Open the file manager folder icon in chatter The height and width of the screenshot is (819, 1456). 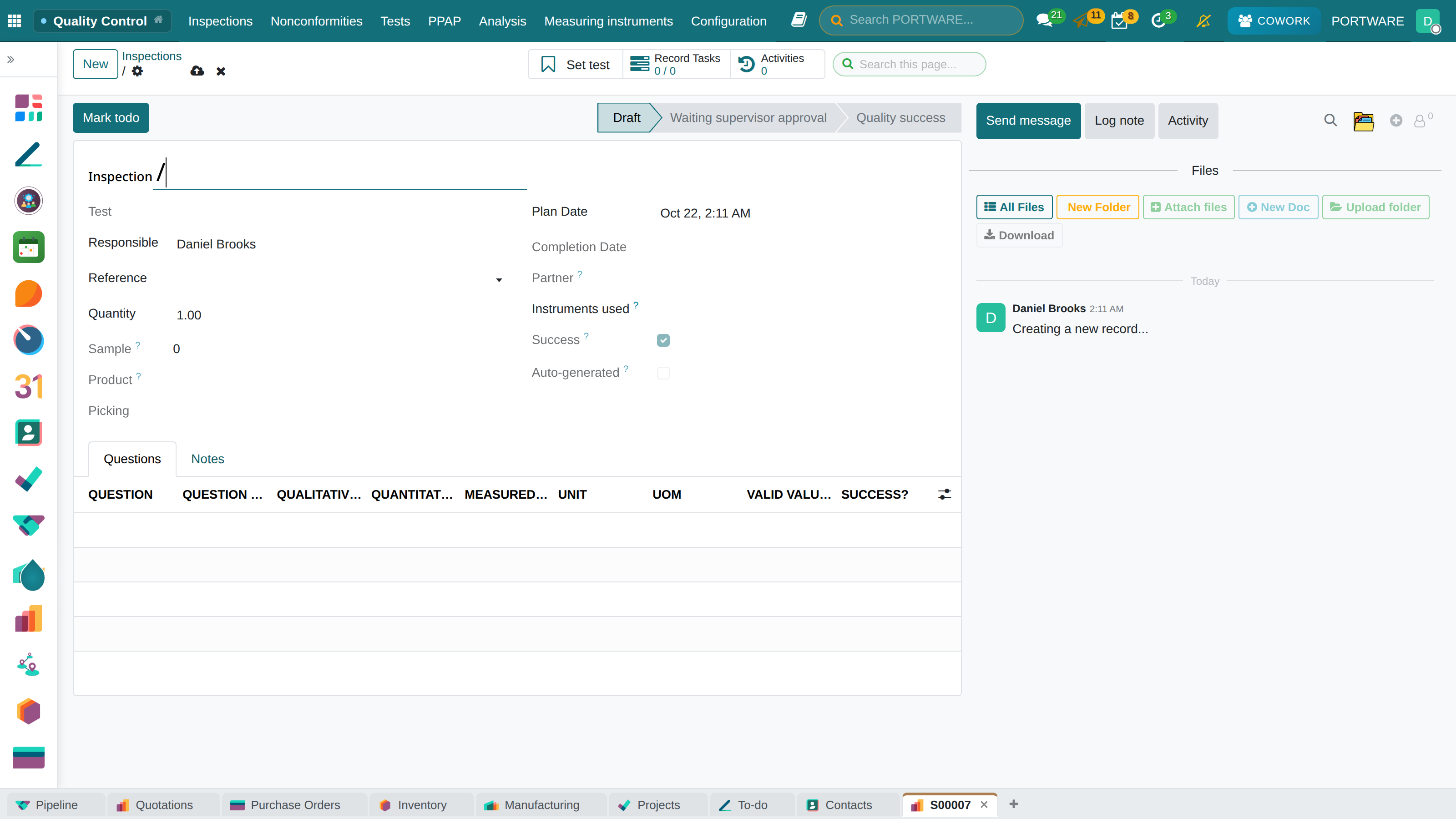click(1363, 121)
